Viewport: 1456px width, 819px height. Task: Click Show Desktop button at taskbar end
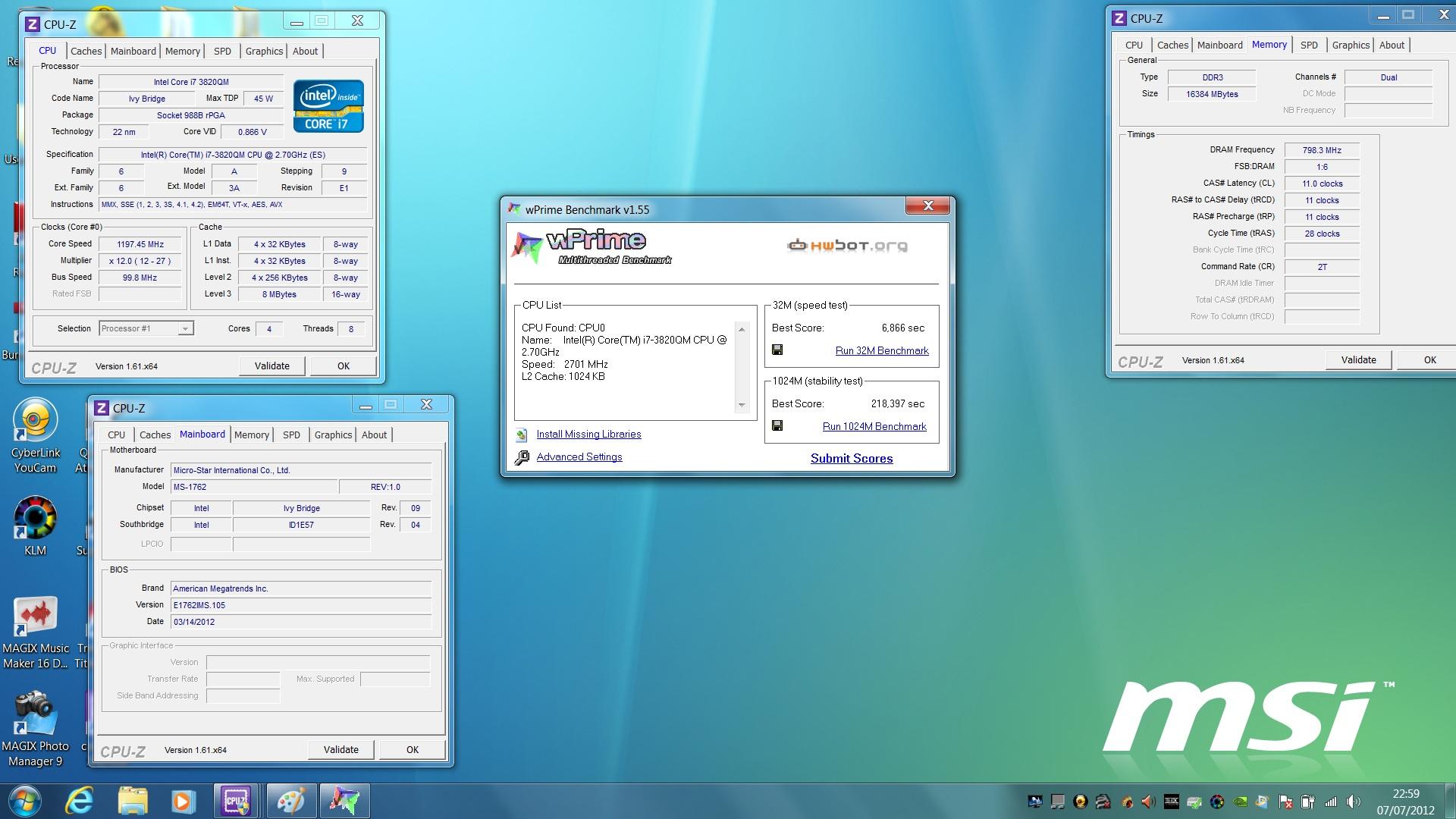(1450, 802)
